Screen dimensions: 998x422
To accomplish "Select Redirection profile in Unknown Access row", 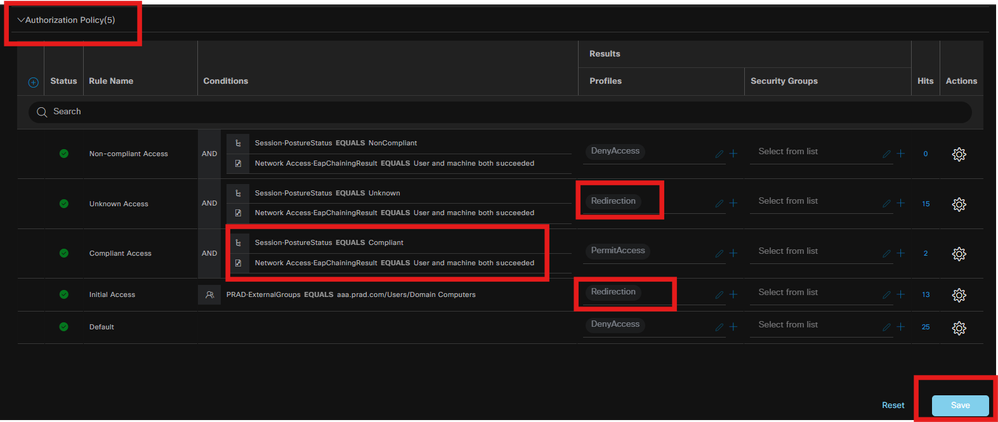I will pyautogui.click(x=613, y=200).
